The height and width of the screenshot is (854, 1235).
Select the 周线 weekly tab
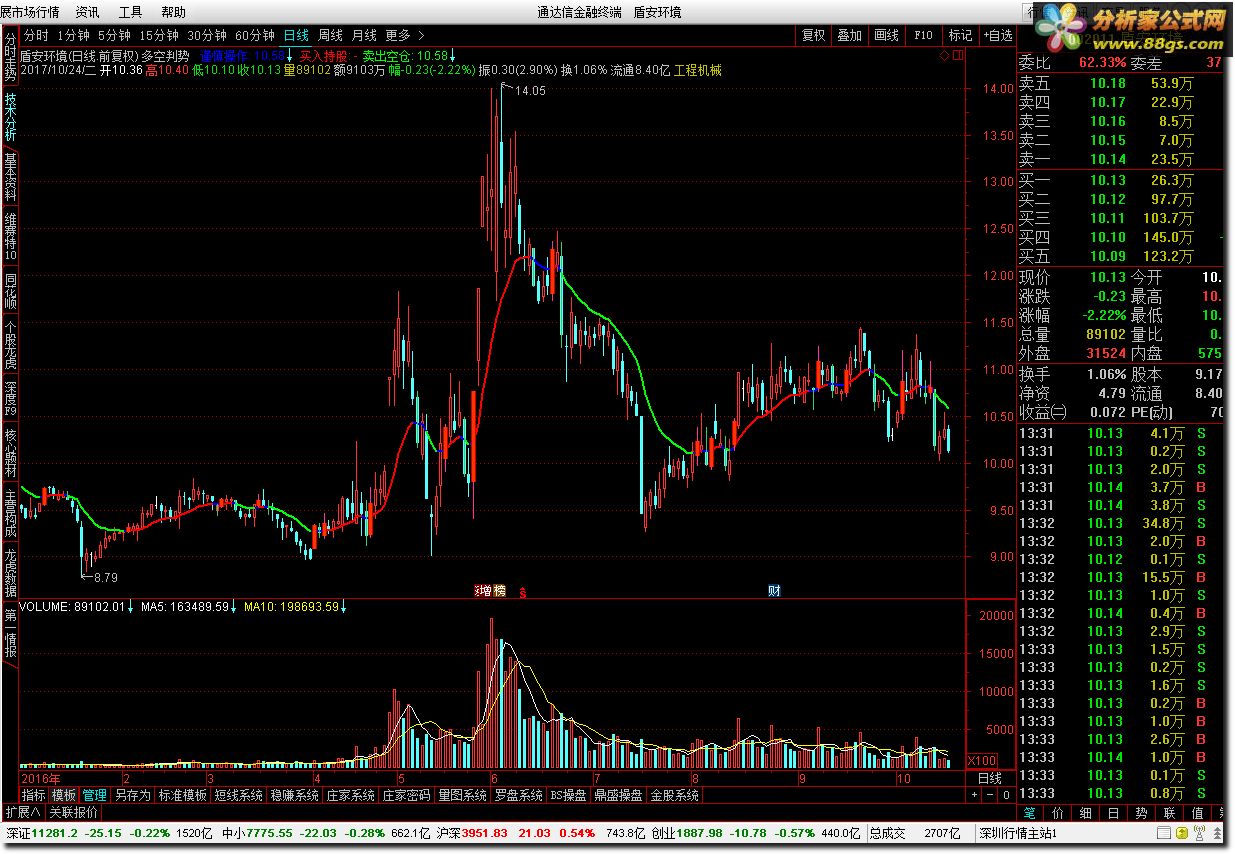point(330,35)
